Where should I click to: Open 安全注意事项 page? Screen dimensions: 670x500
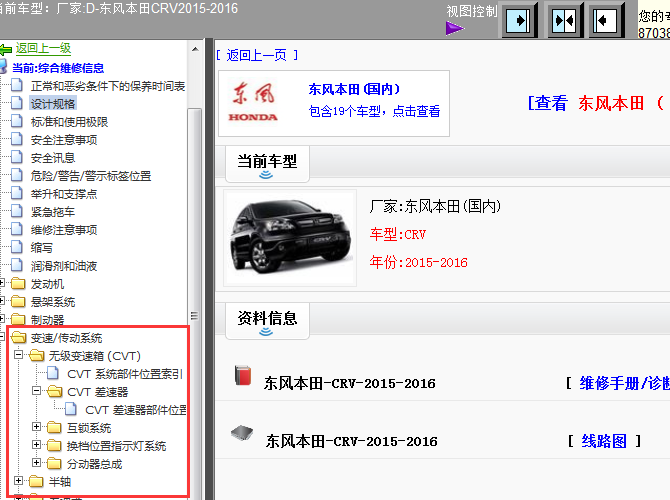[64, 140]
